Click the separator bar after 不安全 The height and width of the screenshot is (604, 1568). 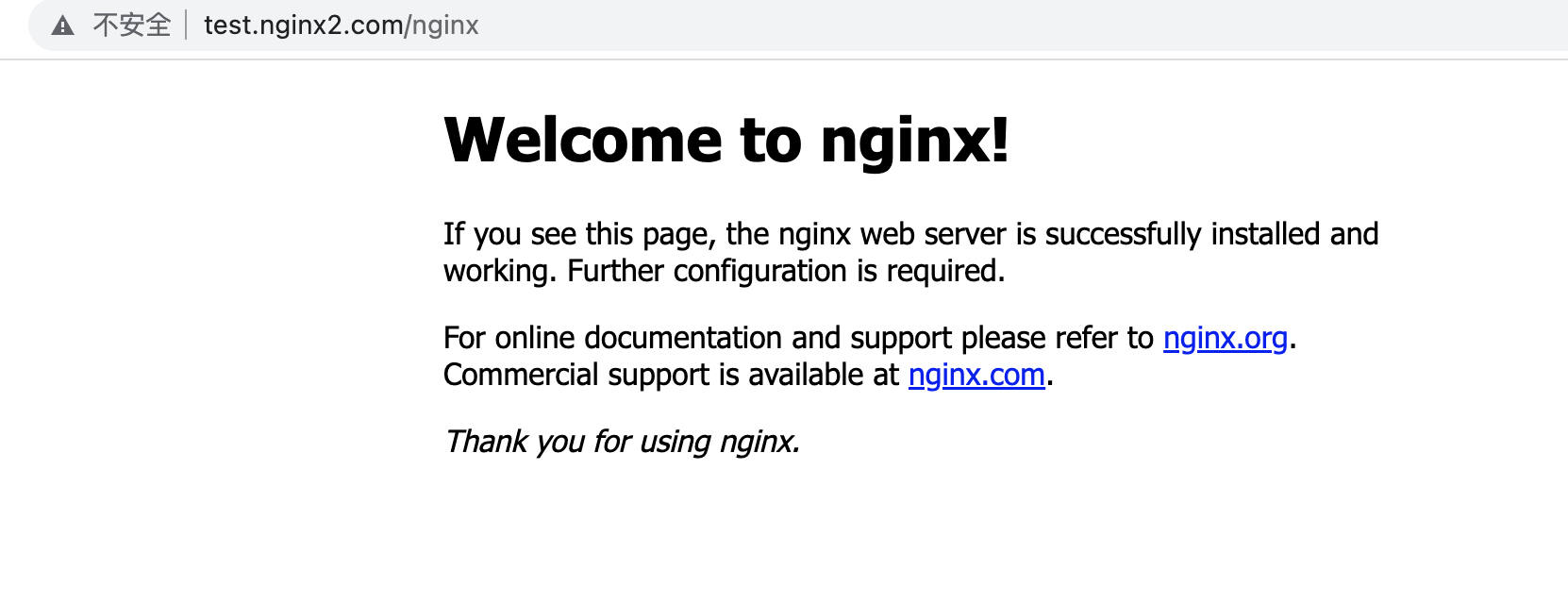pos(188,25)
